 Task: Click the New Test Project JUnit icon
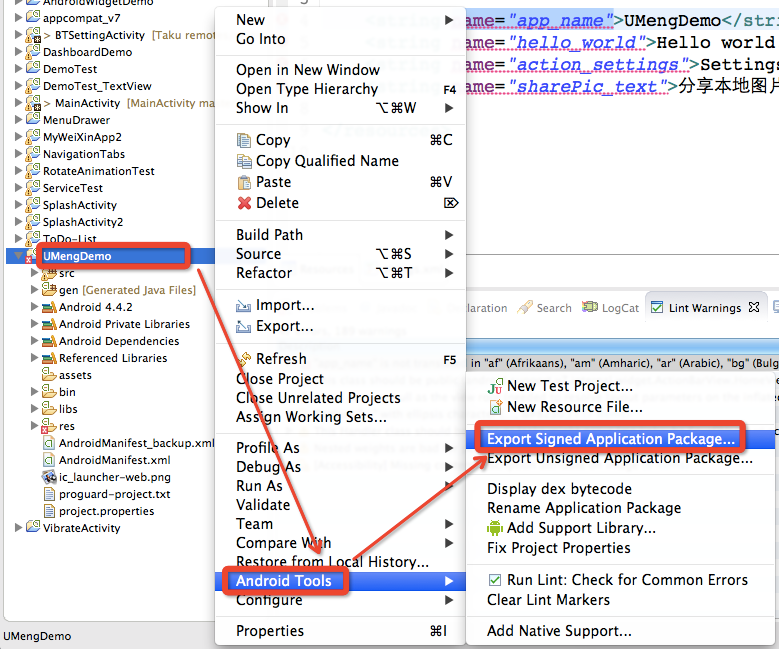(x=495, y=387)
